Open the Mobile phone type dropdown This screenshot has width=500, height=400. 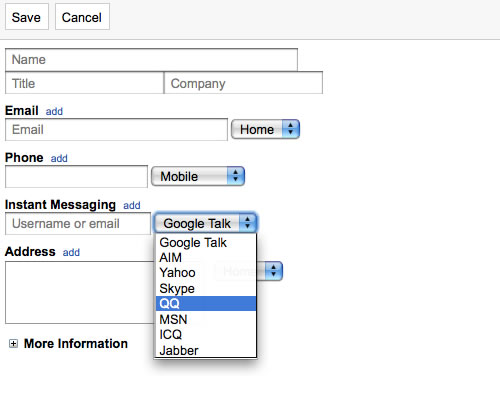pyautogui.click(x=198, y=176)
